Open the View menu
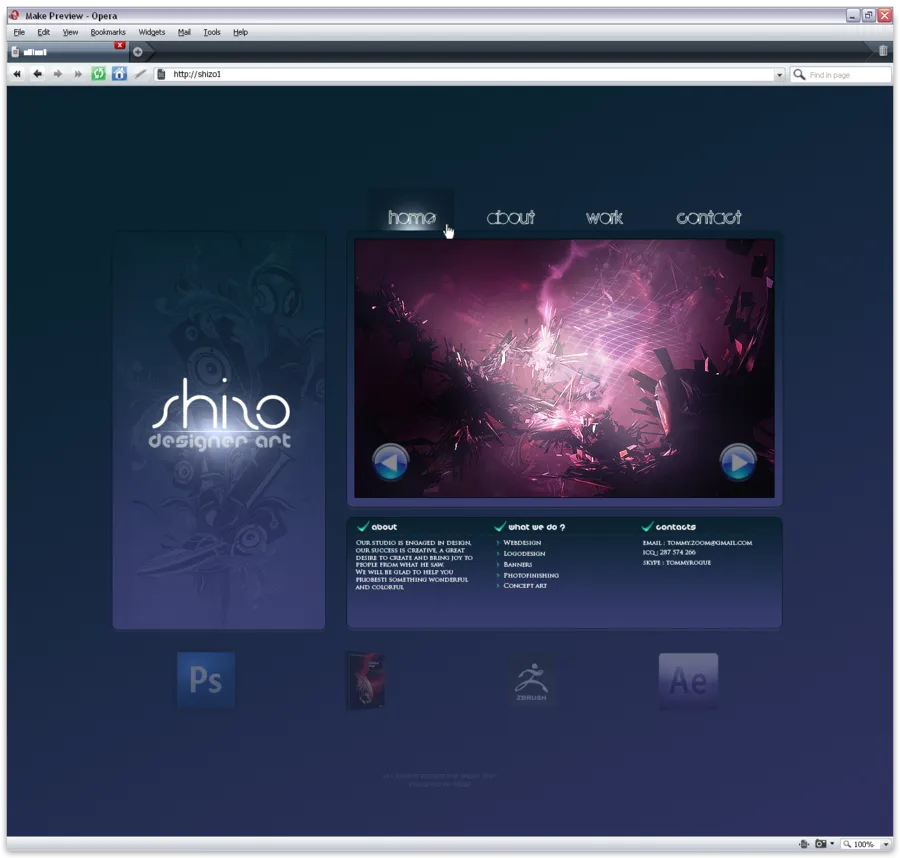Viewport: 900px width, 858px height. click(x=70, y=32)
